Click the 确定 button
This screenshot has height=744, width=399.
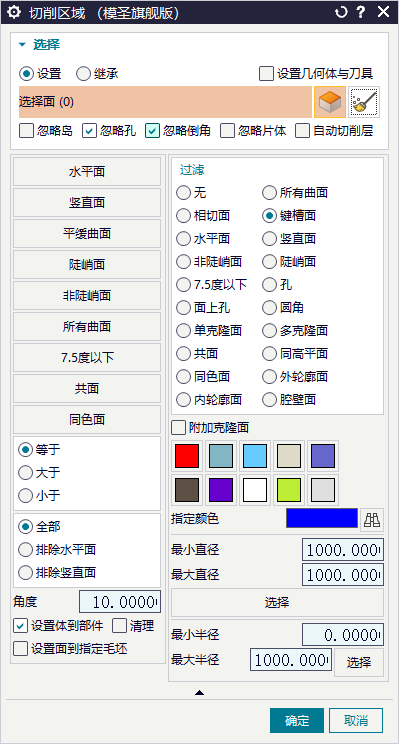(297, 721)
